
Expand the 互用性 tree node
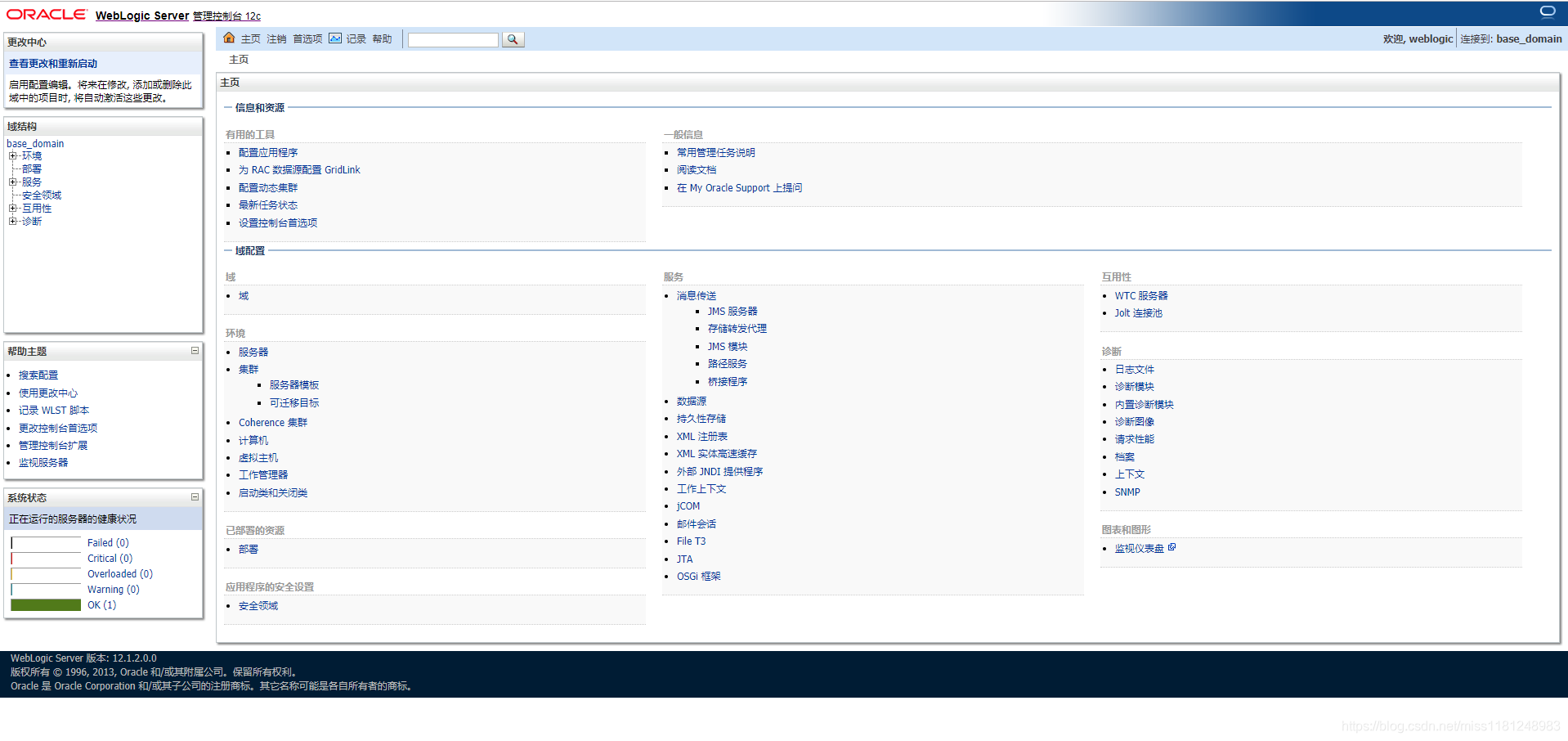tap(12, 208)
